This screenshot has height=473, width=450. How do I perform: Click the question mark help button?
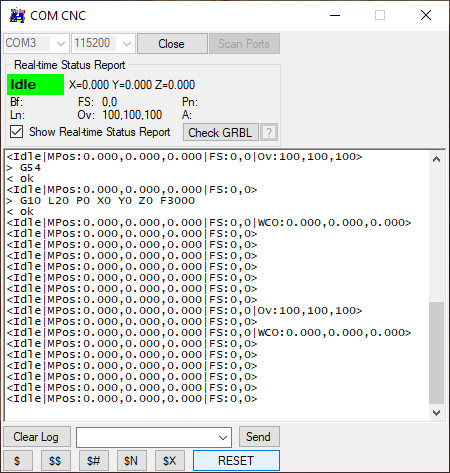(x=269, y=132)
